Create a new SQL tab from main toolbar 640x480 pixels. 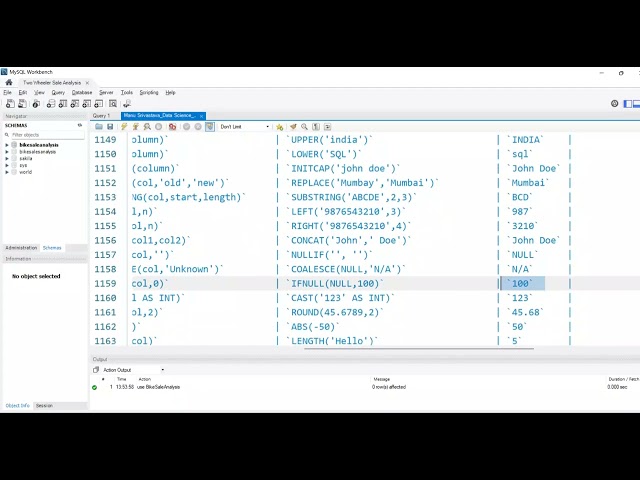(10, 104)
